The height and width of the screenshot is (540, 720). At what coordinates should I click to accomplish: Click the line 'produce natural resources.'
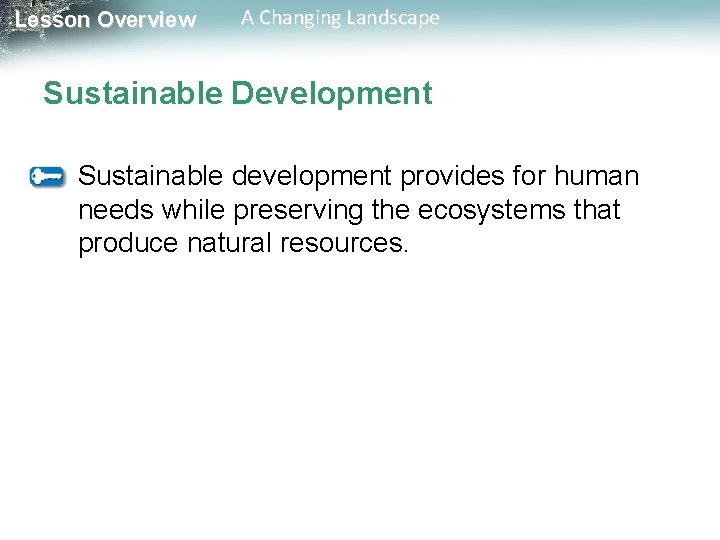point(243,243)
